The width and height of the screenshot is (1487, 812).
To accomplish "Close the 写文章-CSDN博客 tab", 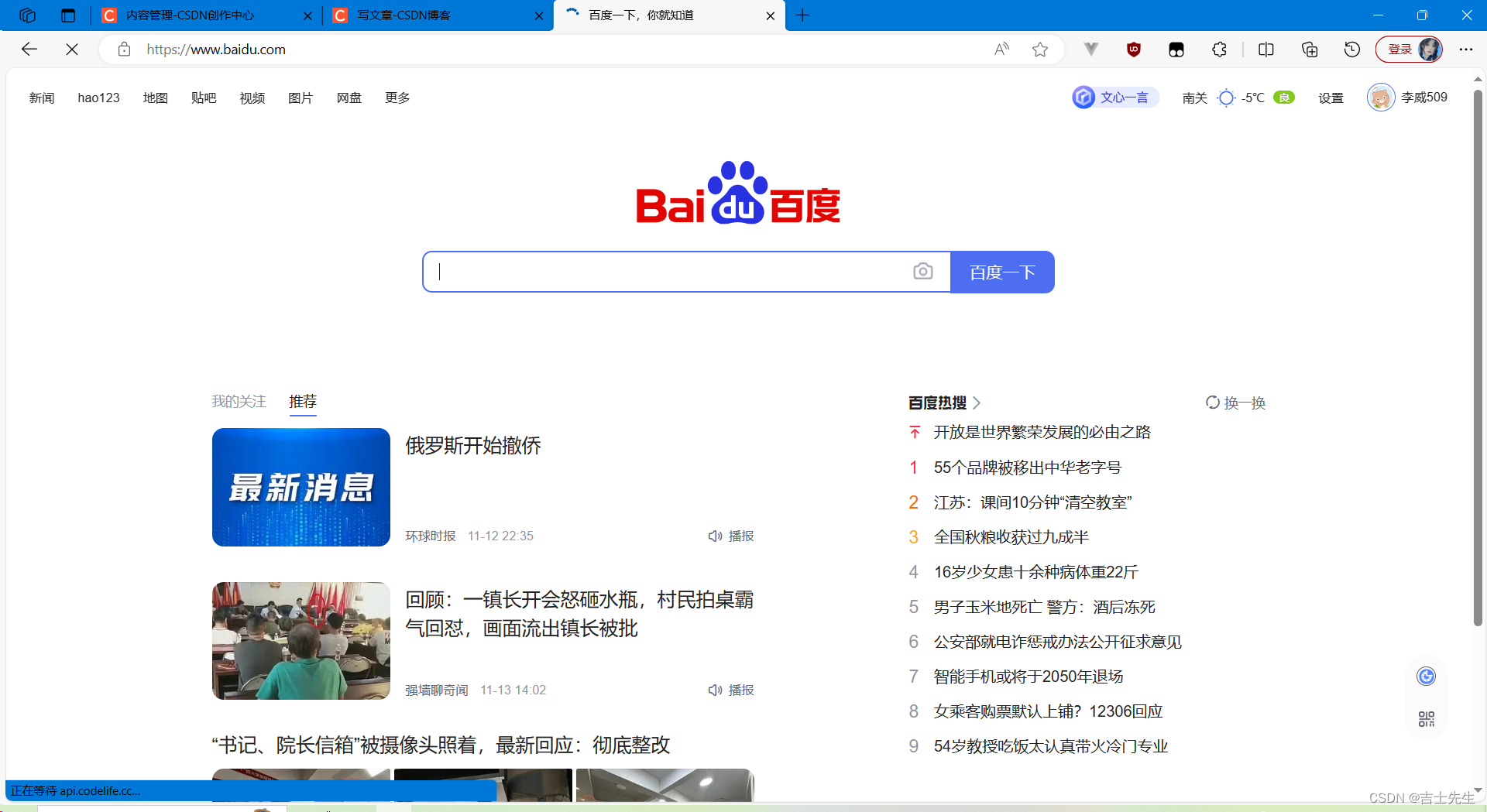I will click(x=539, y=15).
